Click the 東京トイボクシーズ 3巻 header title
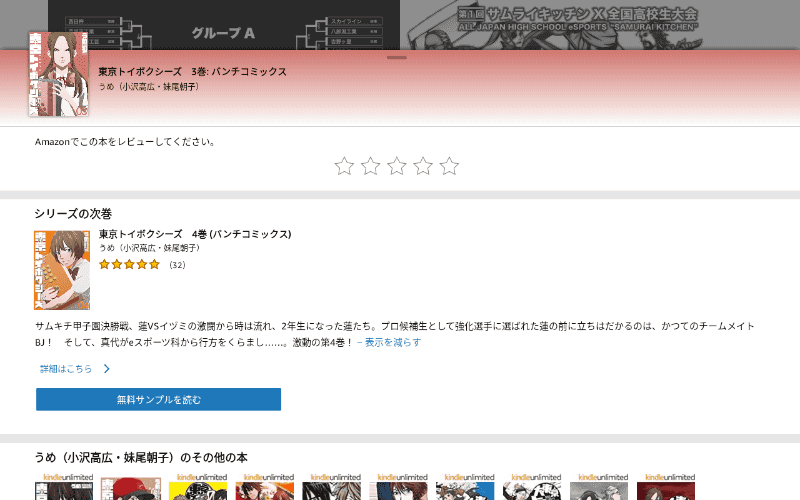 [192, 71]
